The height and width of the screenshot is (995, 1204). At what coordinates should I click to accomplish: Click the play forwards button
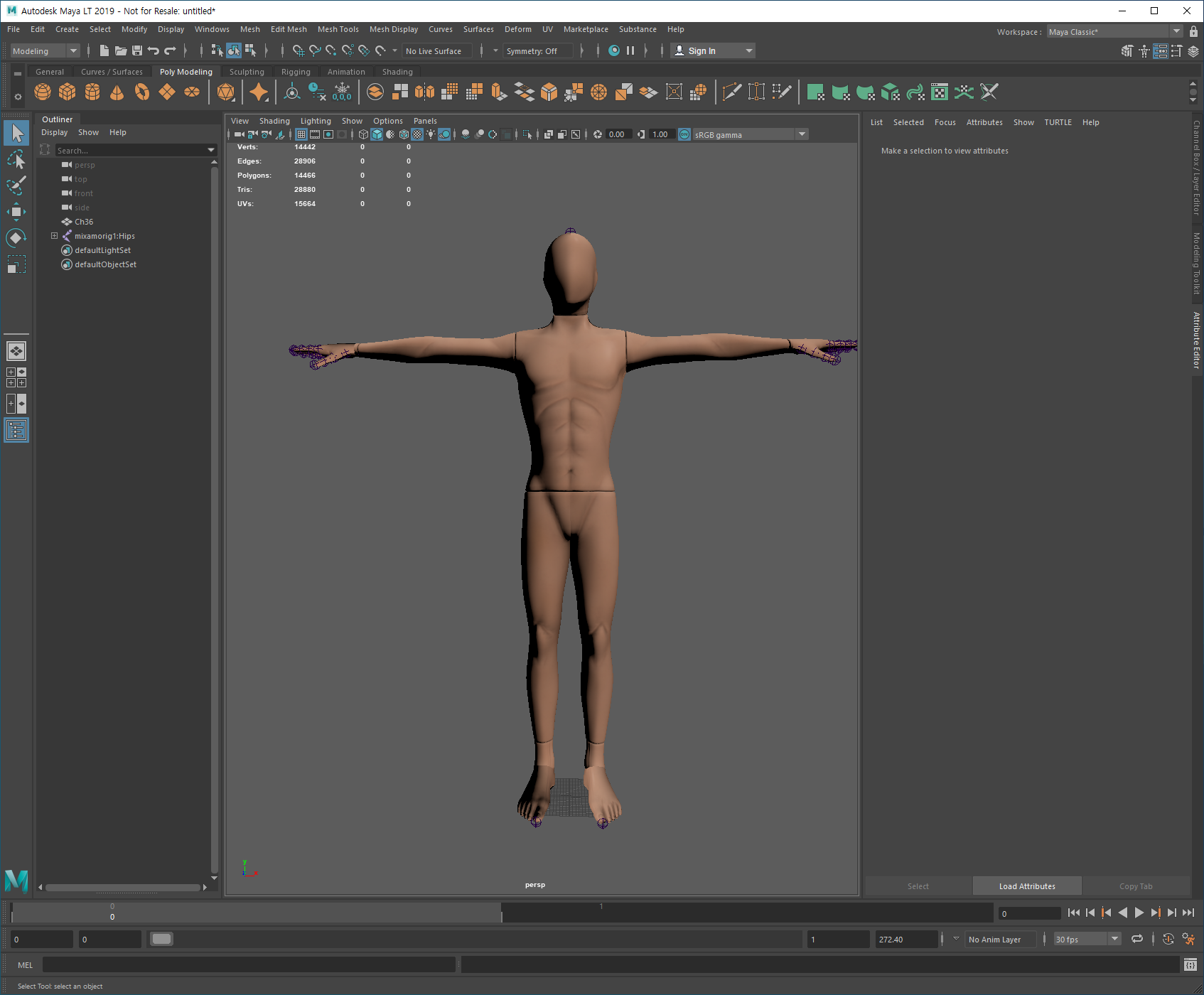pos(1139,913)
